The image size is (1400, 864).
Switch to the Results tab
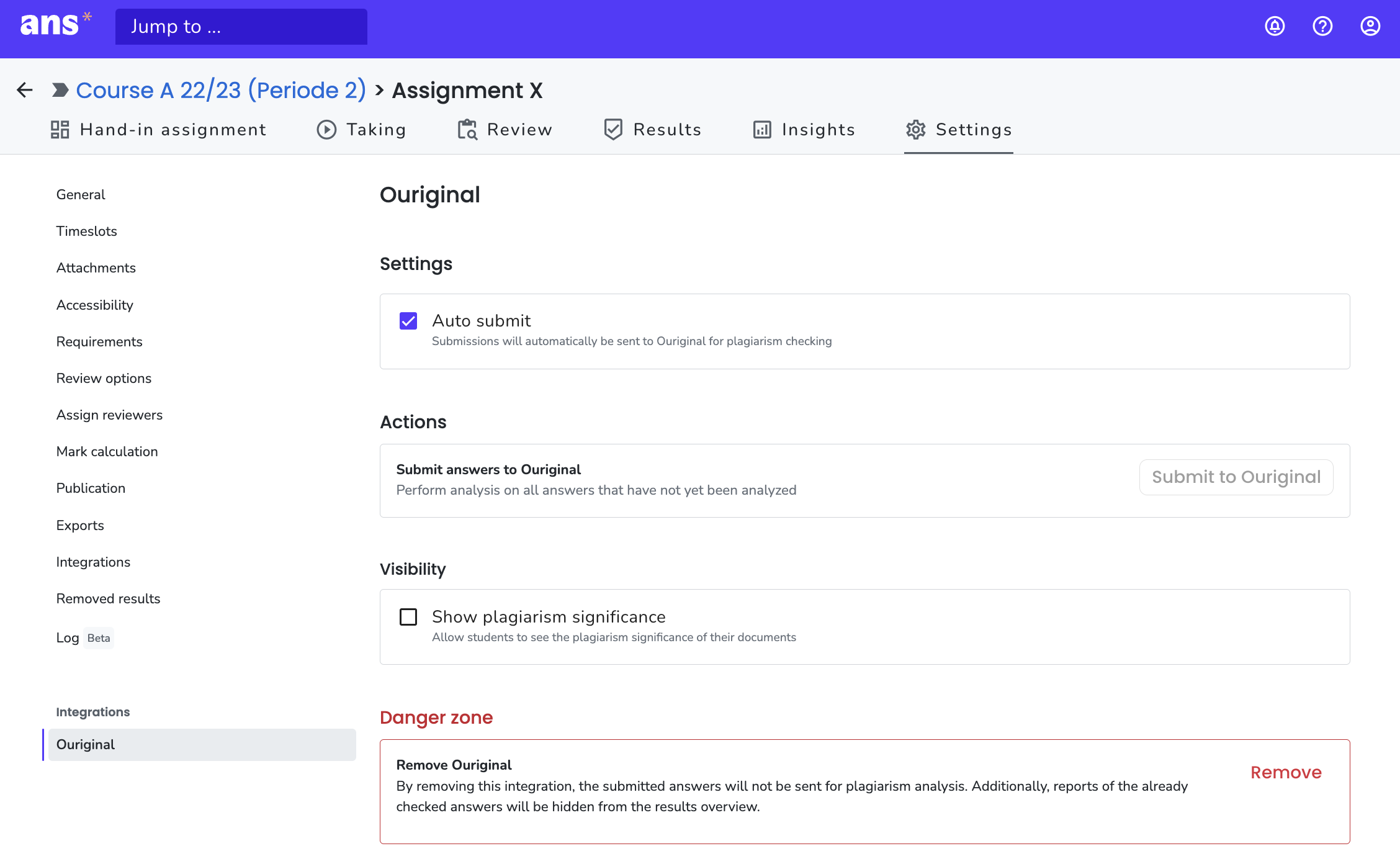[x=652, y=129]
